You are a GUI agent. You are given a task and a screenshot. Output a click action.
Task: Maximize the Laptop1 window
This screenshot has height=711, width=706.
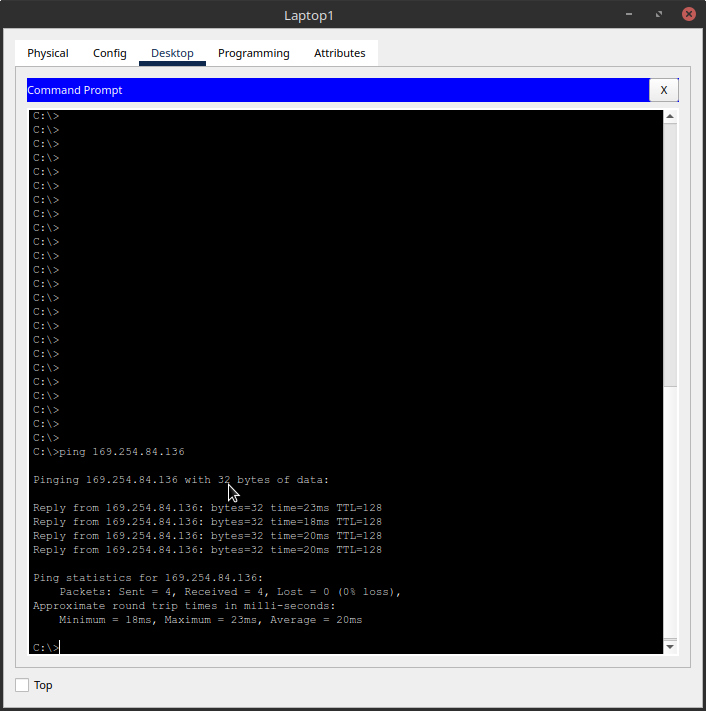[x=659, y=15]
